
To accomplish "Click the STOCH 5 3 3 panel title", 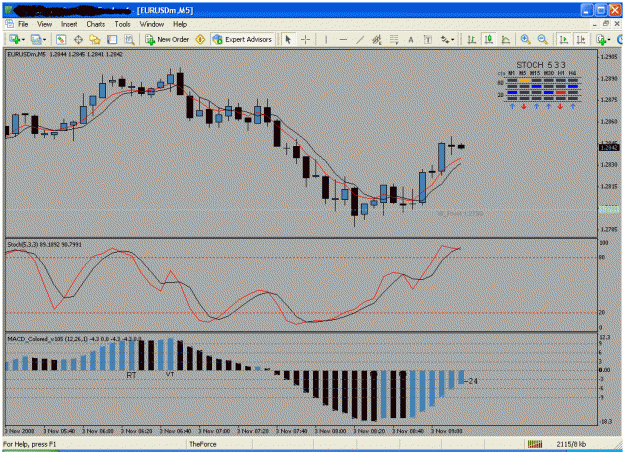I will tap(541, 65).
